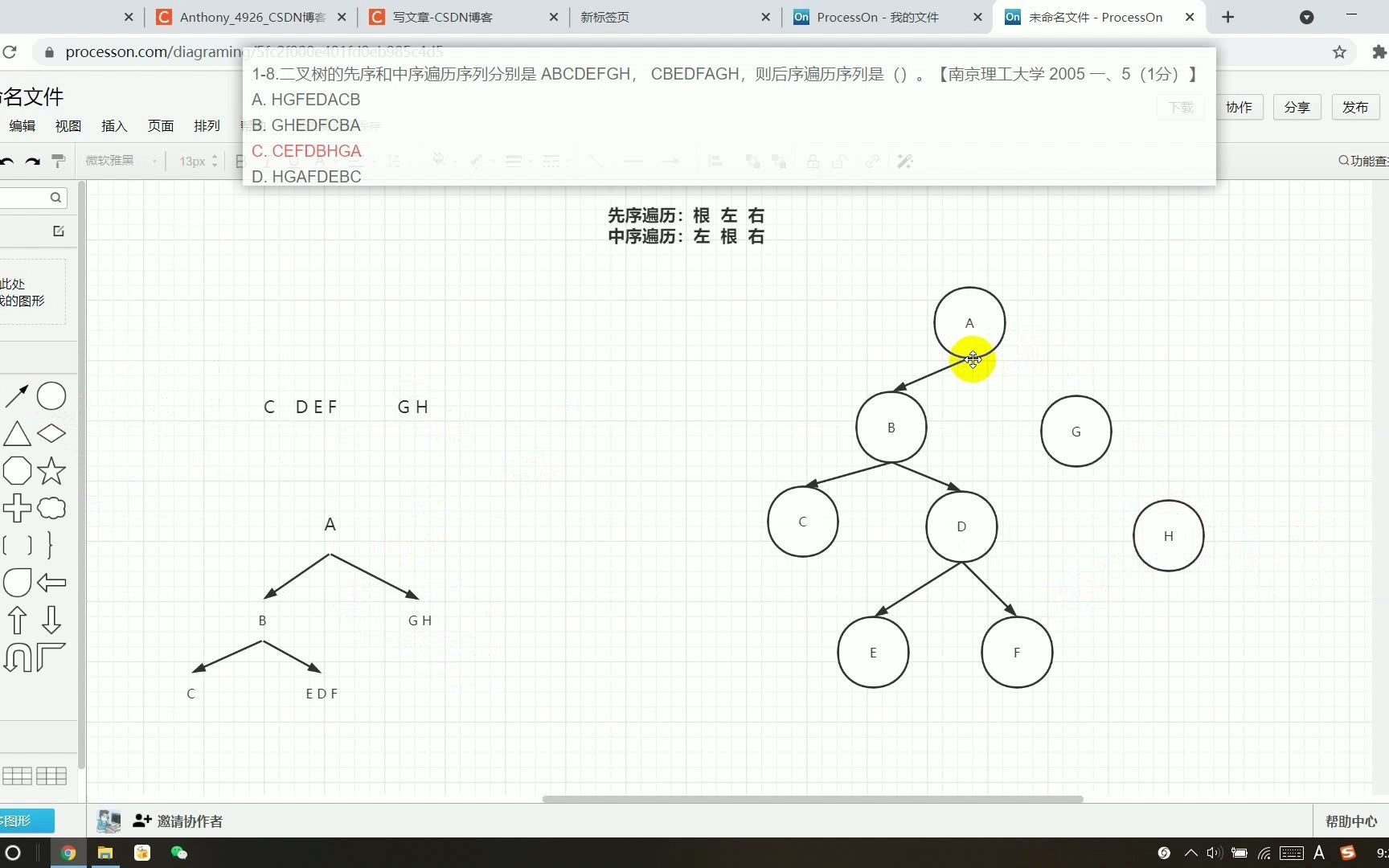Open the beautify magic wand tool
The image size is (1389, 868).
pyautogui.click(x=905, y=162)
